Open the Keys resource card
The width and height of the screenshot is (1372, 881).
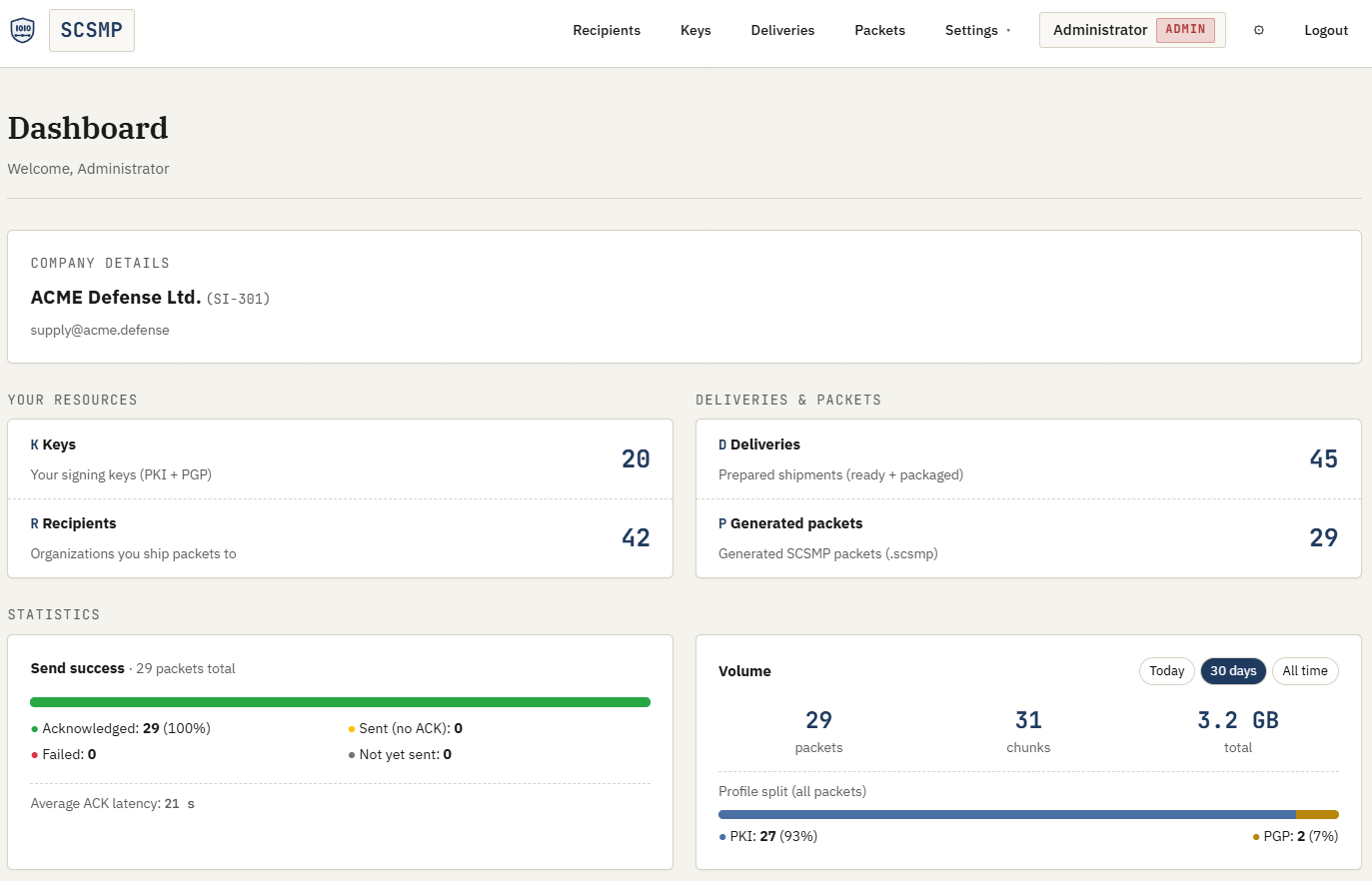point(340,459)
